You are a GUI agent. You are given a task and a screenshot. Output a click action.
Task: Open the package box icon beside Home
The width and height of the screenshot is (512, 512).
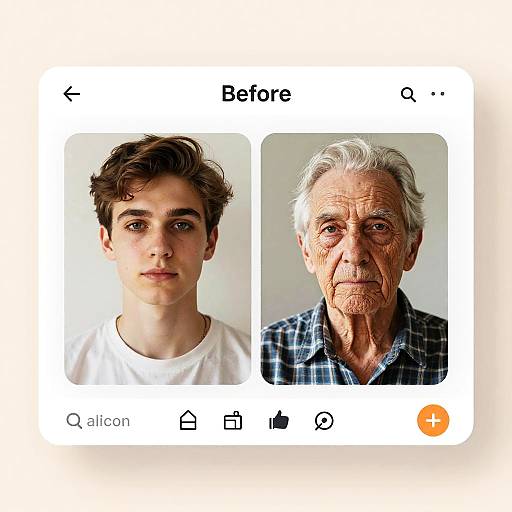[233, 420]
